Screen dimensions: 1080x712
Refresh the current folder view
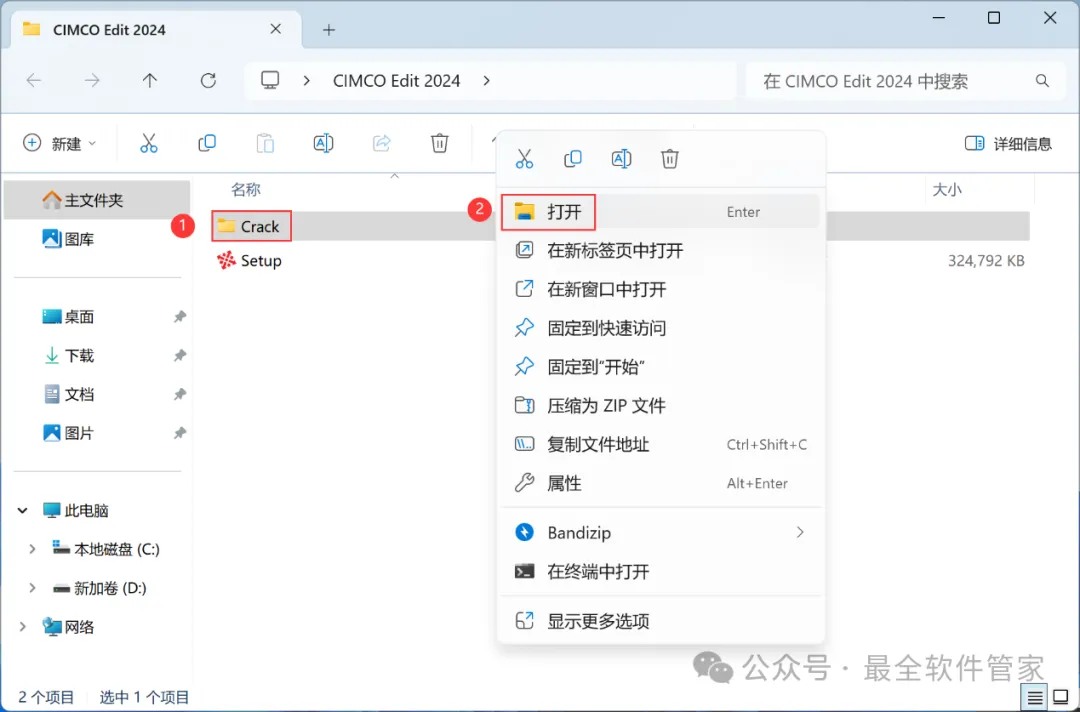208,81
